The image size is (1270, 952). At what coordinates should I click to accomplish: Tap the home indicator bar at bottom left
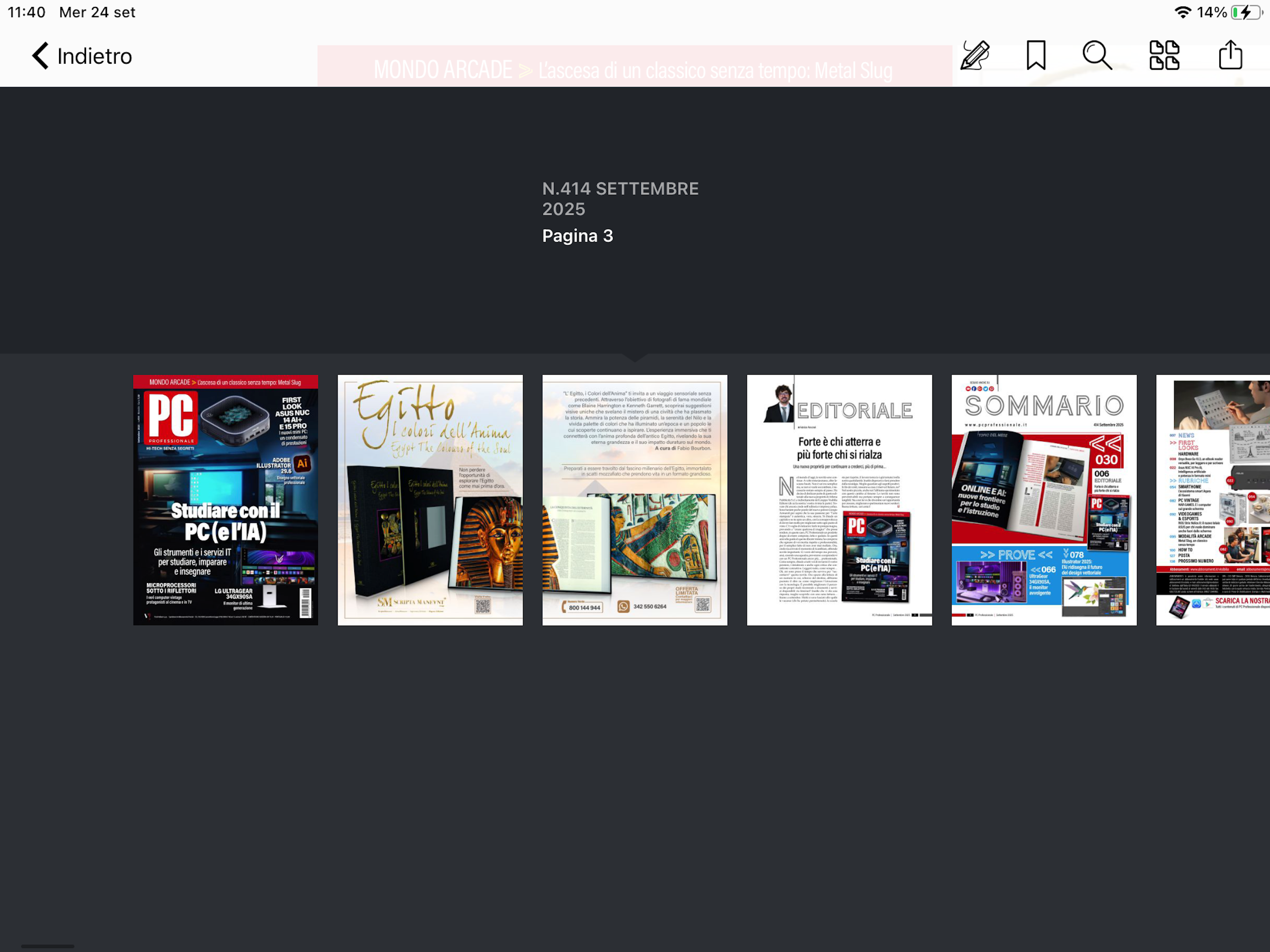(x=48, y=945)
